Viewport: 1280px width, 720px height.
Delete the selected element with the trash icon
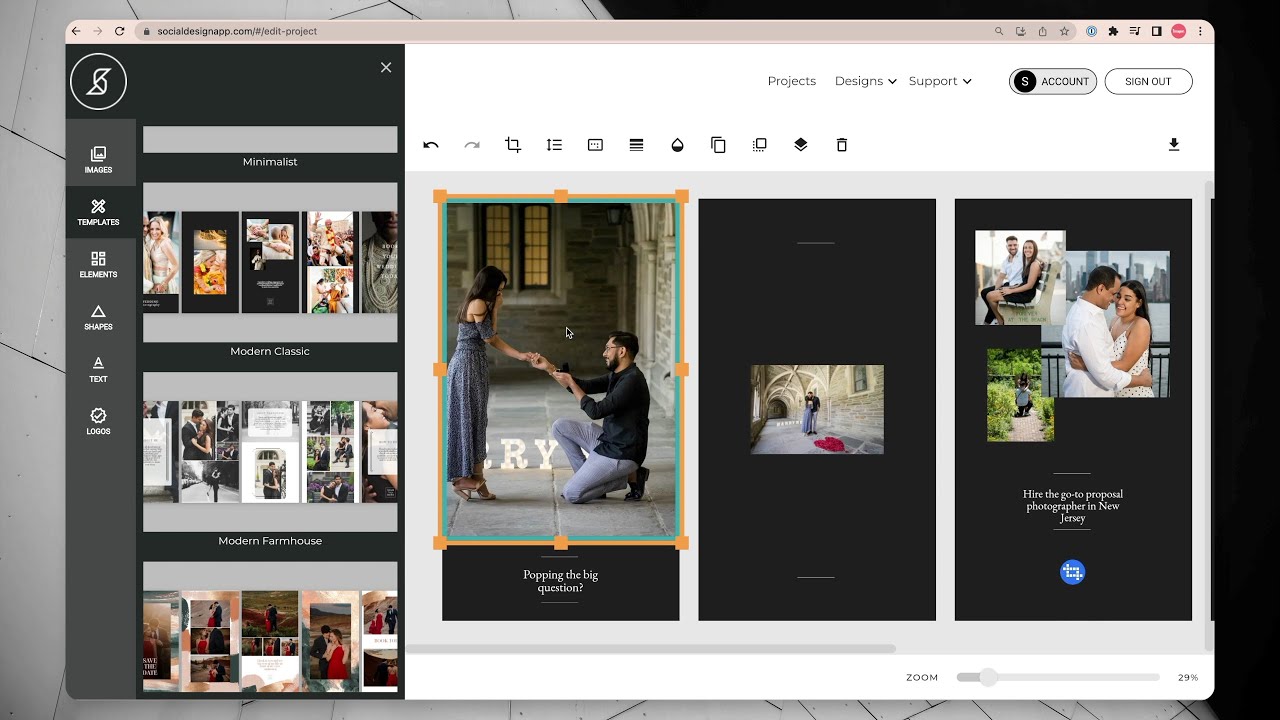pos(842,145)
